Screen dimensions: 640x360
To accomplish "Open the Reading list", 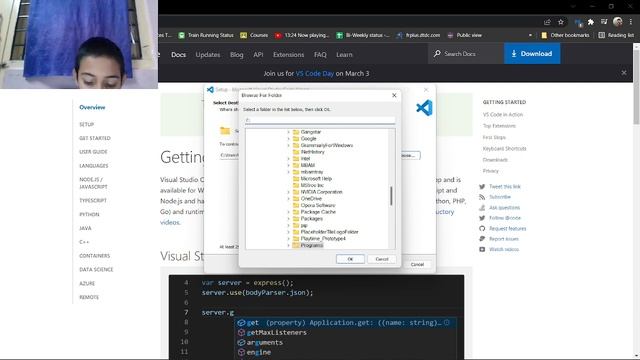I will click(x=616, y=35).
